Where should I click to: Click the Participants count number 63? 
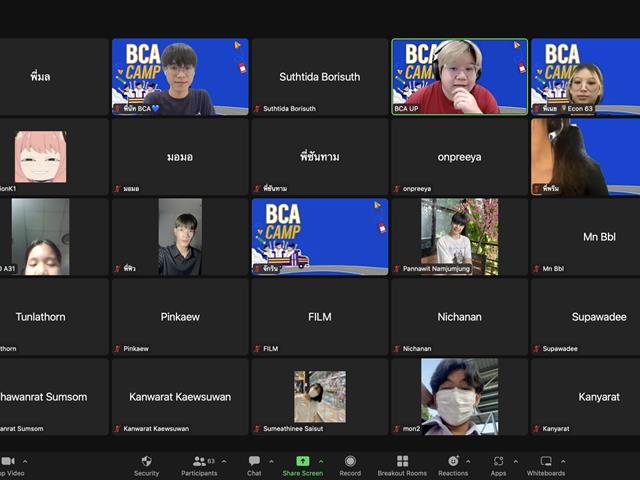tap(211, 461)
